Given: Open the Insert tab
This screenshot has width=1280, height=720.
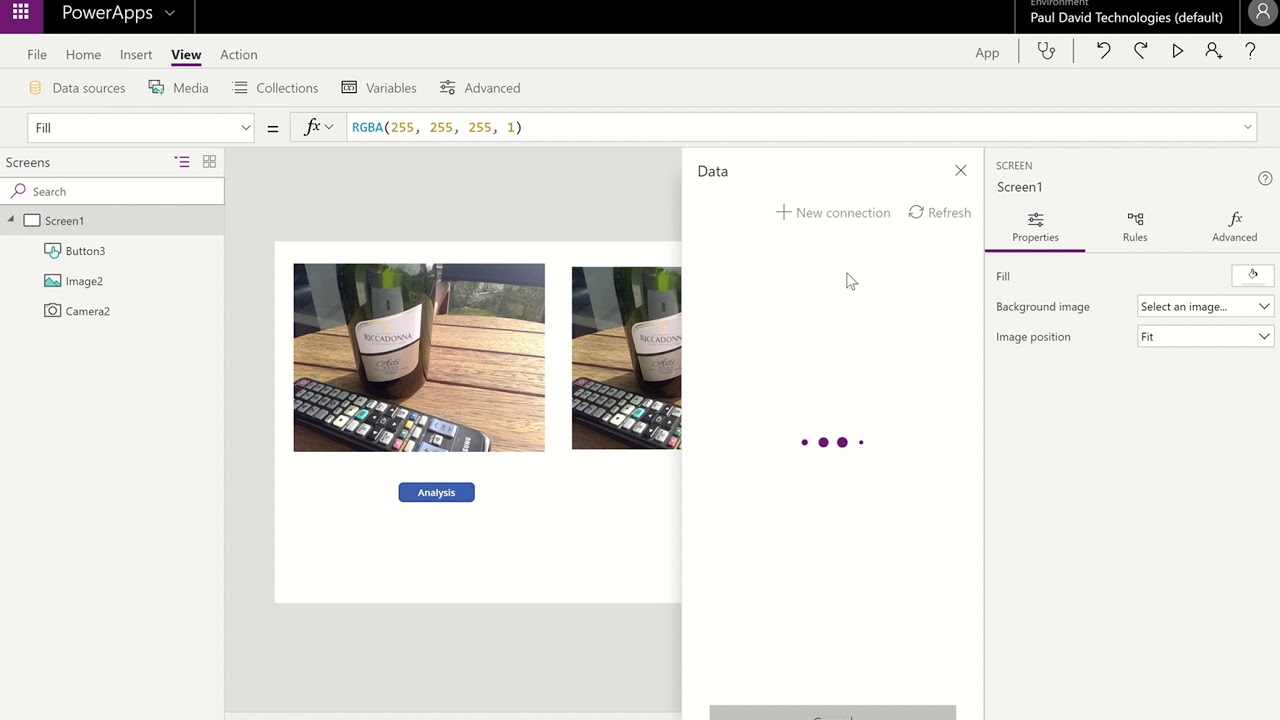Looking at the screenshot, I should pyautogui.click(x=136, y=54).
